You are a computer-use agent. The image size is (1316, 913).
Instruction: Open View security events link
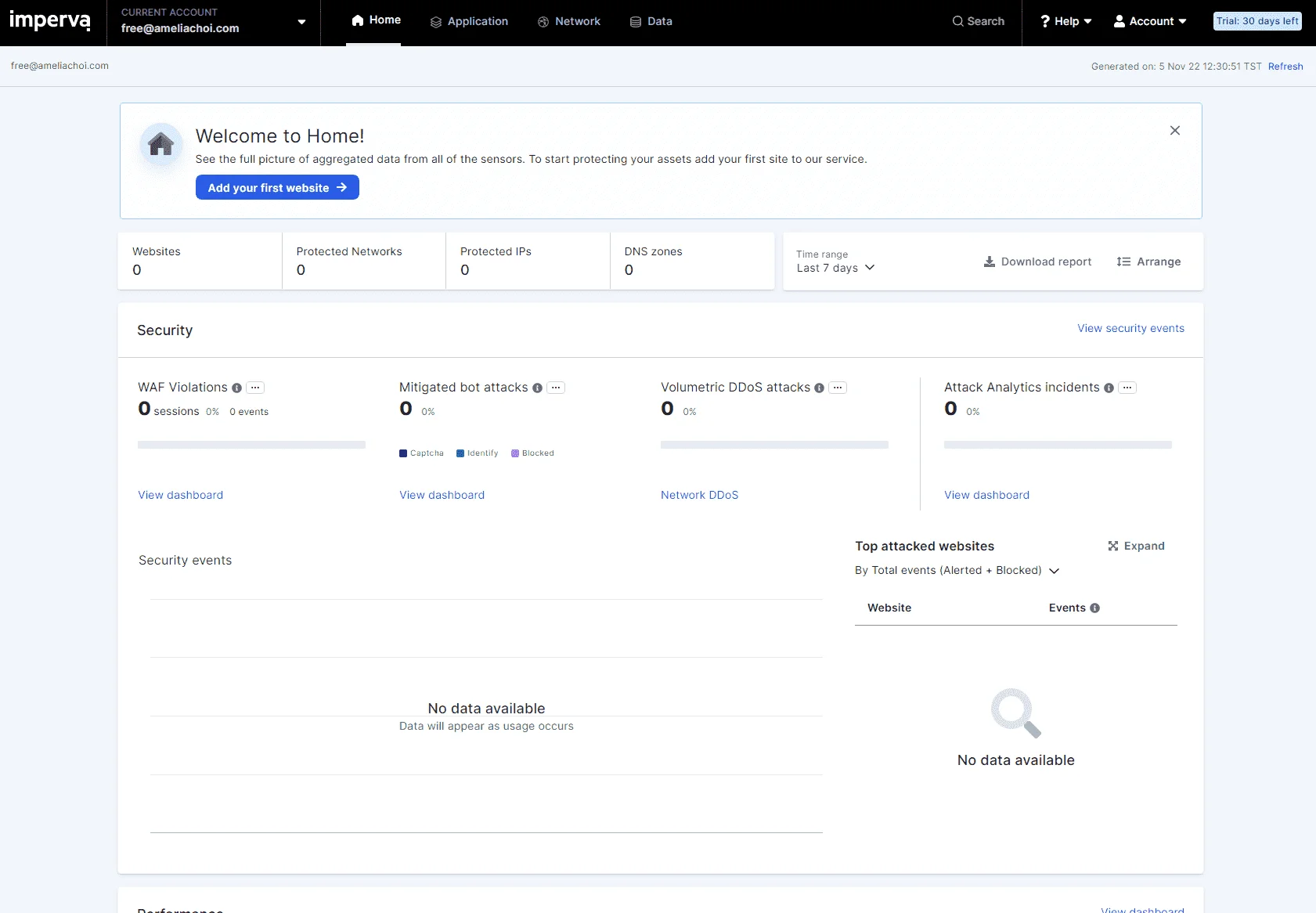tap(1130, 328)
